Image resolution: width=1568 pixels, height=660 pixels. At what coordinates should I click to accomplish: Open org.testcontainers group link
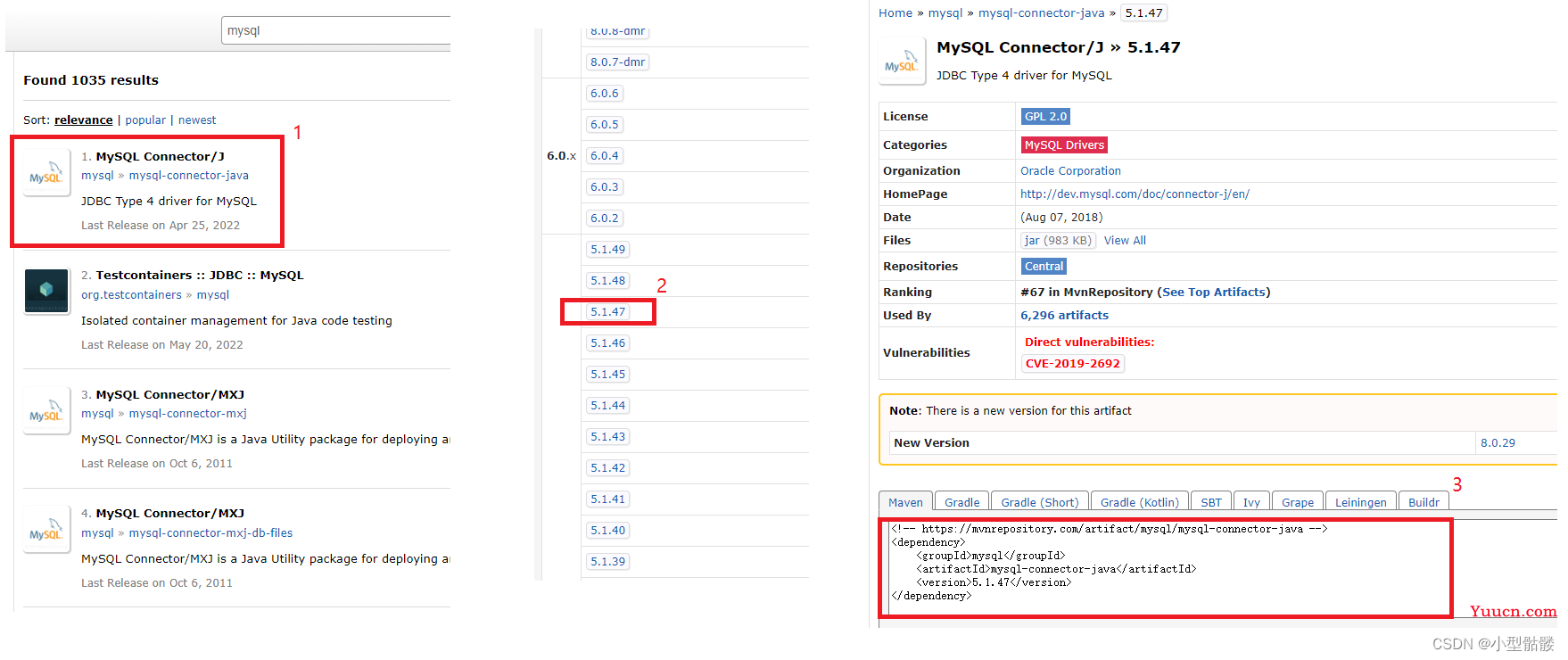(131, 295)
